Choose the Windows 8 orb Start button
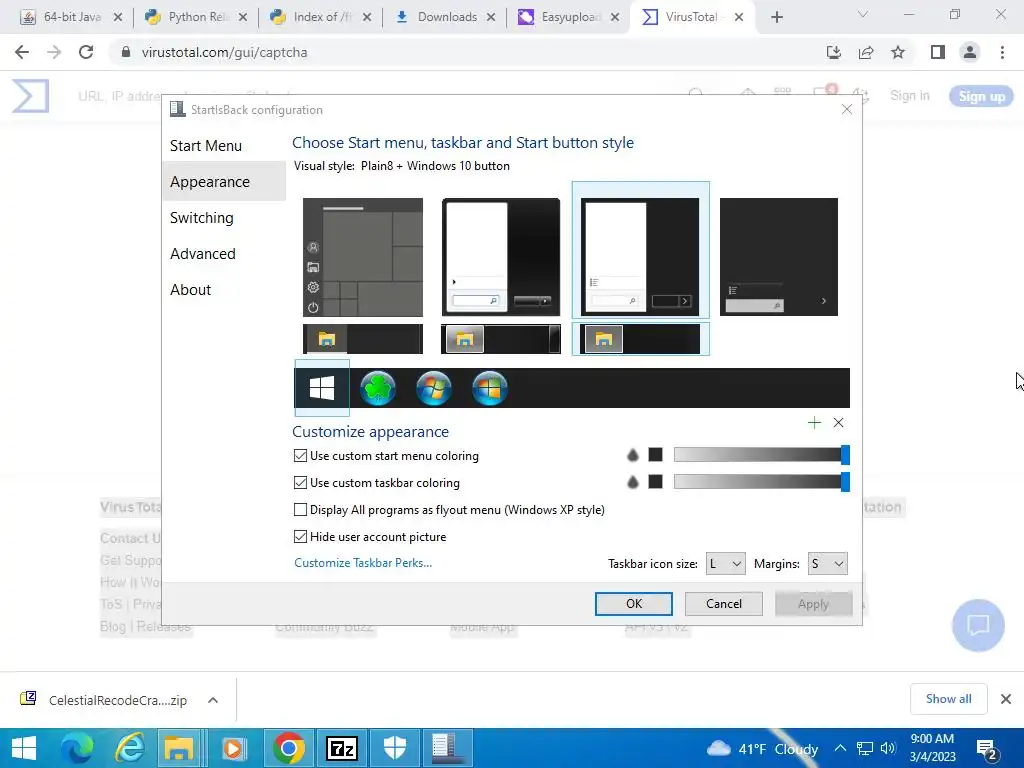1024x768 pixels. click(x=489, y=388)
